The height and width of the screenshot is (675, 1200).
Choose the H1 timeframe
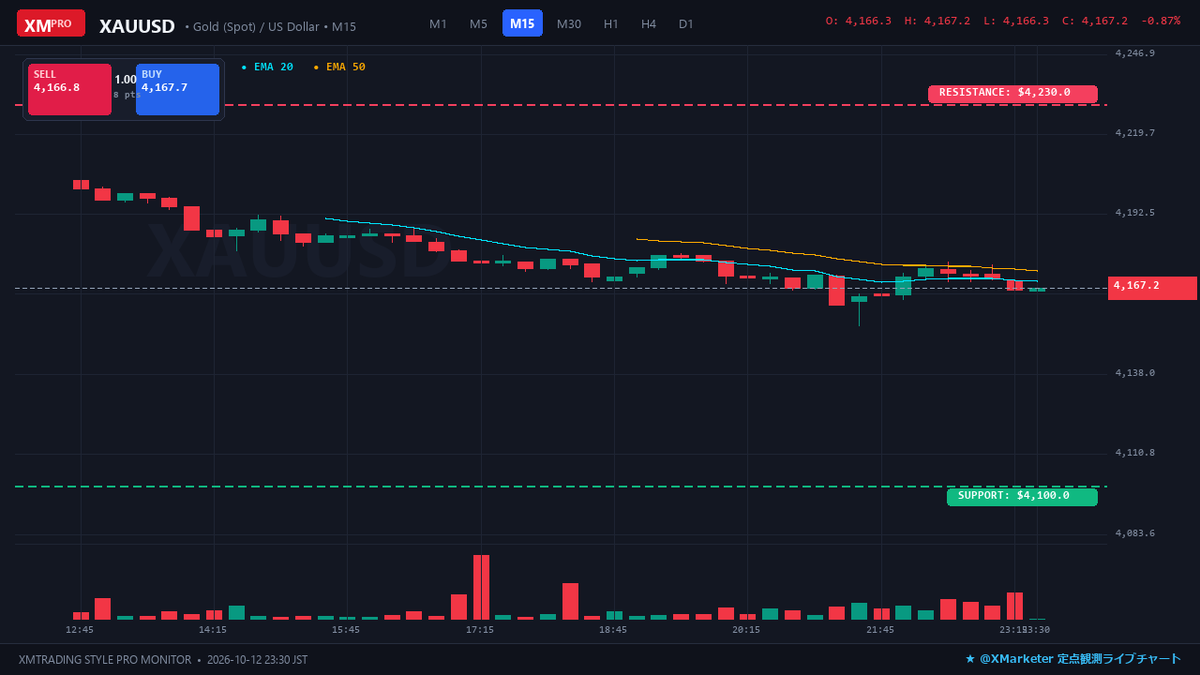[x=611, y=23]
